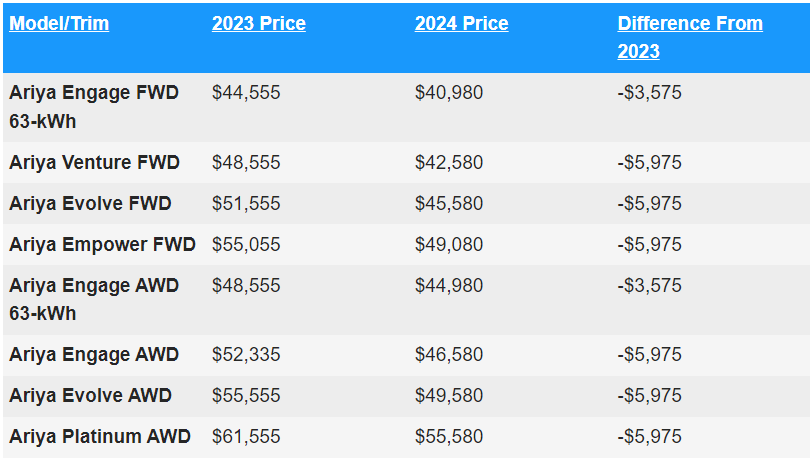Click the Difference From 2023 header

(x=690, y=37)
